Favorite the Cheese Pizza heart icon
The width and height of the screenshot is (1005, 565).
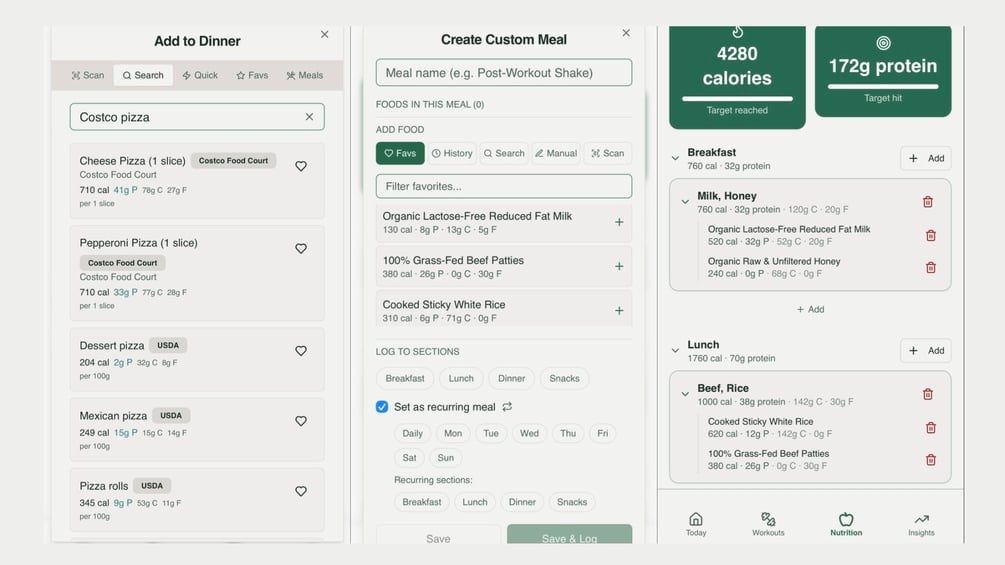tap(301, 166)
